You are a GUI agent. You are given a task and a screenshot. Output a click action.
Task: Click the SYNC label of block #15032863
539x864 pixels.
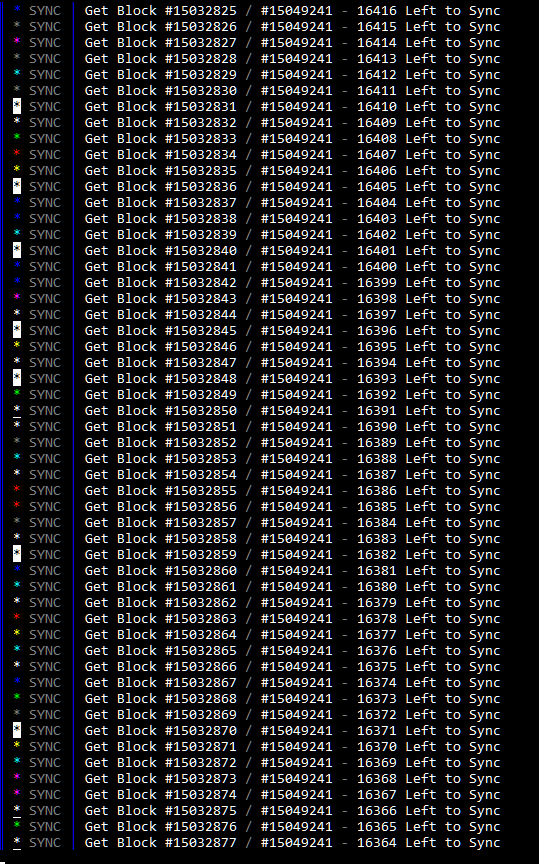point(45,618)
